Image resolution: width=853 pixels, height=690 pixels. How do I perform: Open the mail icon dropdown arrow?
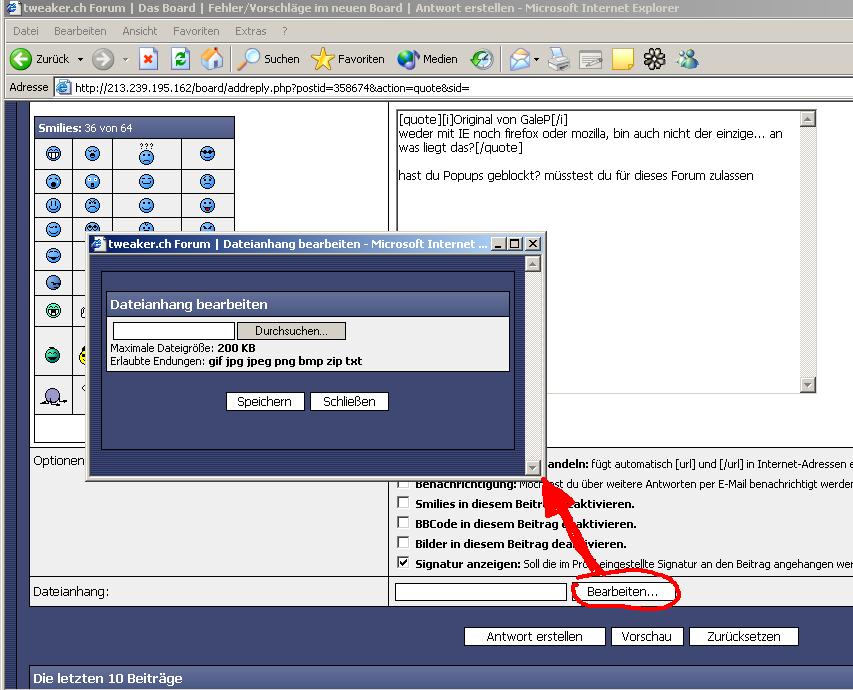click(537, 59)
